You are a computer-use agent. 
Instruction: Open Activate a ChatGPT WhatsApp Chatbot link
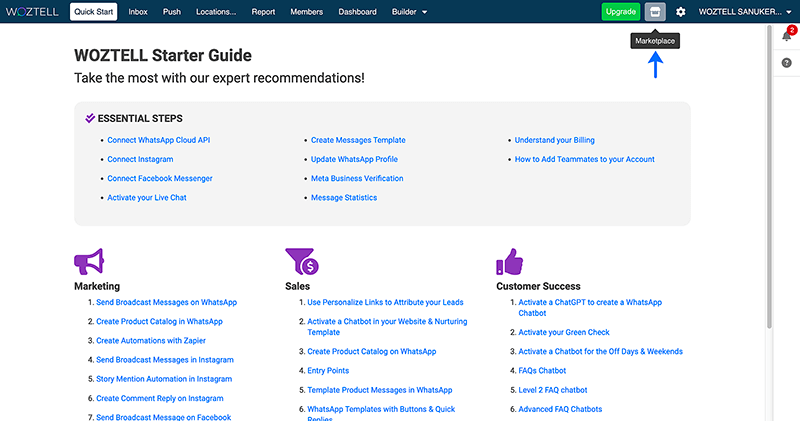pyautogui.click(x=590, y=307)
